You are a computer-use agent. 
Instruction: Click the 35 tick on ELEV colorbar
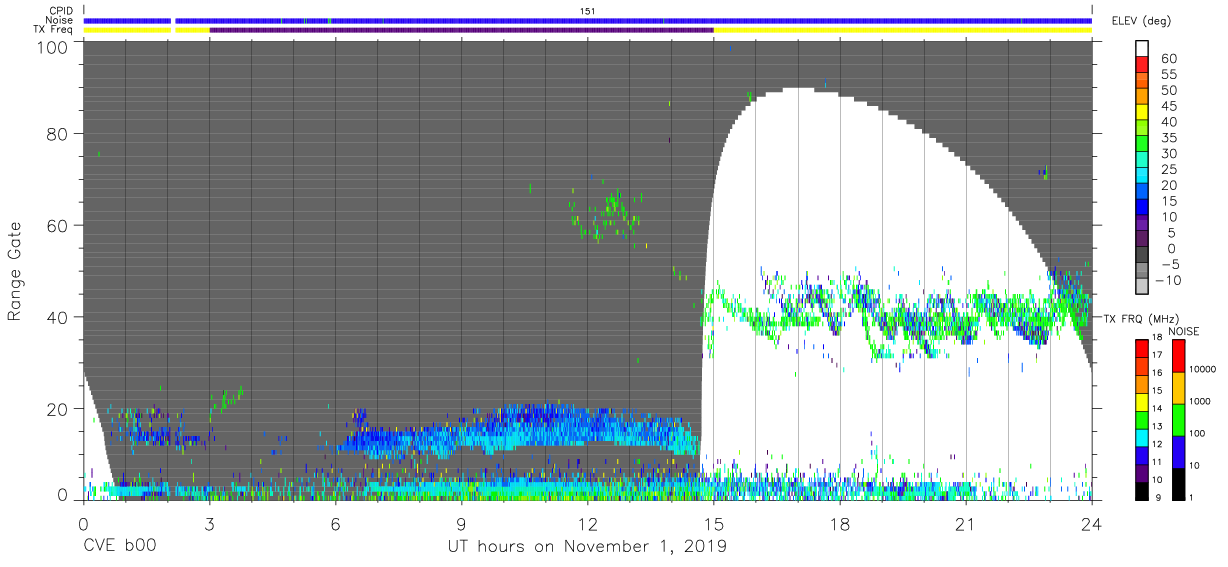pos(1167,138)
